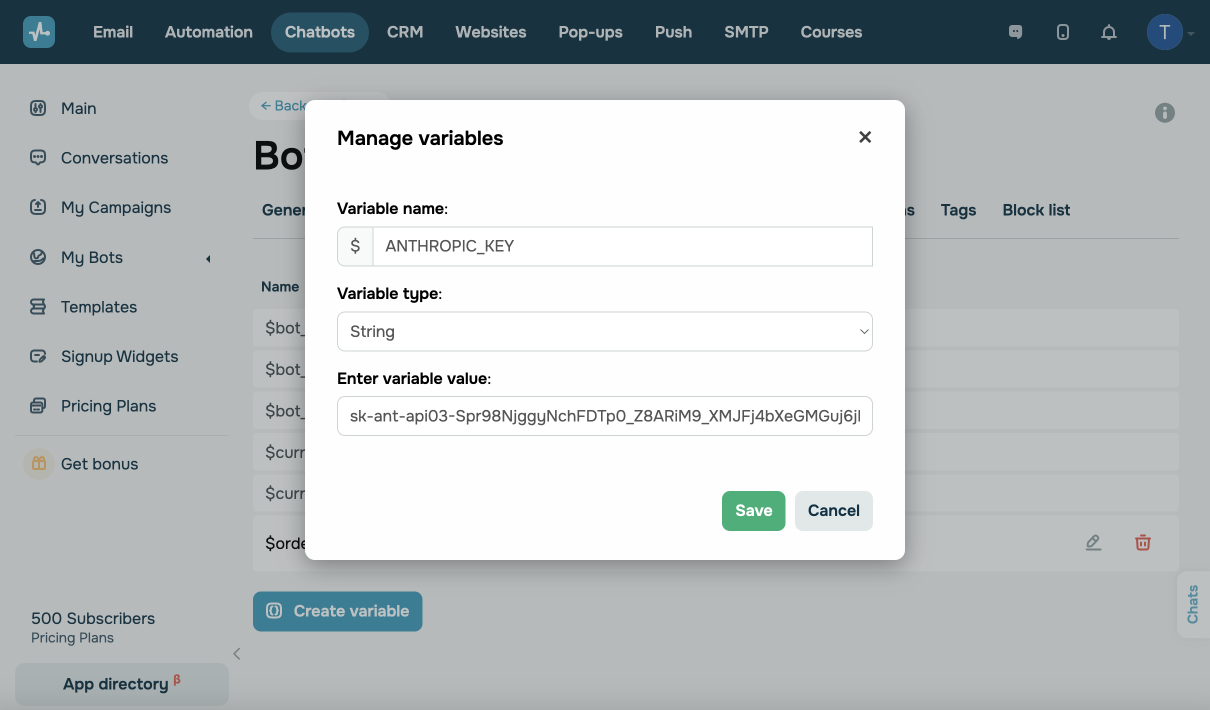The image size is (1210, 710).
Task: Click the dollar sign prefix in variable name
Action: coord(355,246)
